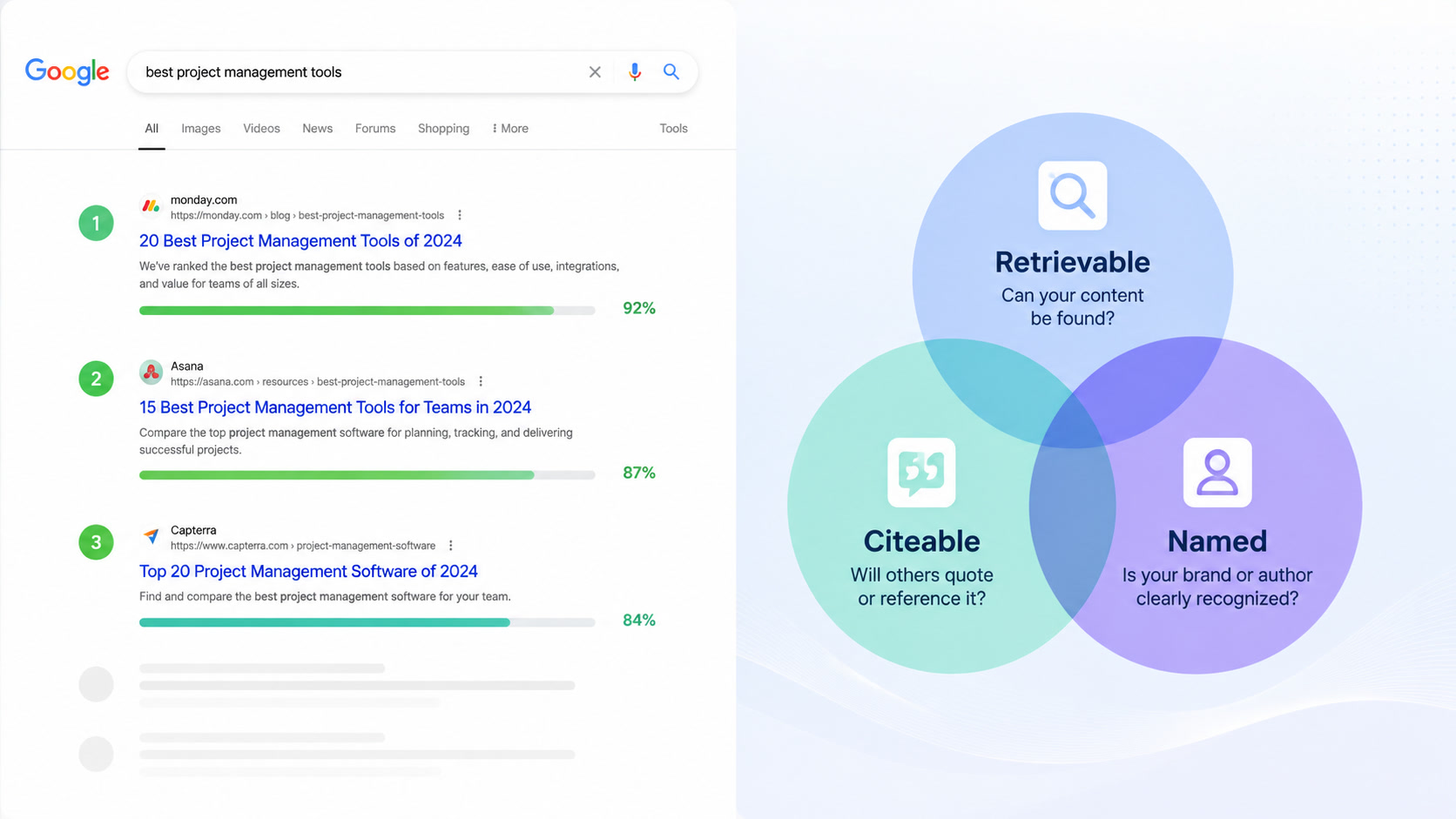Click the asana.com resources URL breadcrumb
Viewport: 1456px width, 819px height.
point(318,382)
